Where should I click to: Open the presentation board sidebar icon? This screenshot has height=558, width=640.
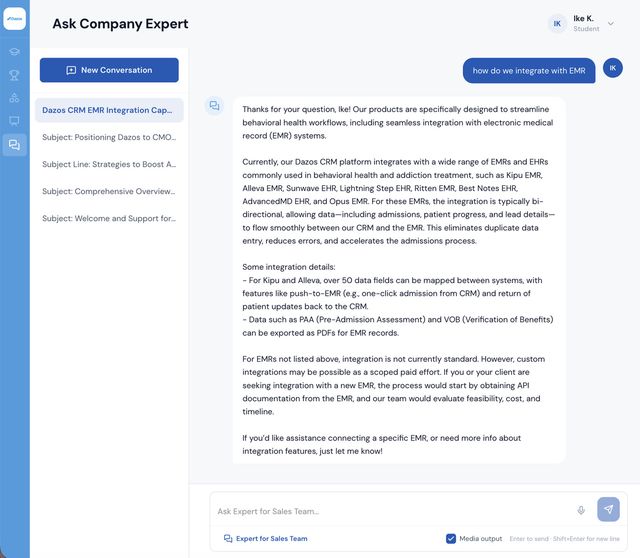(x=14, y=121)
